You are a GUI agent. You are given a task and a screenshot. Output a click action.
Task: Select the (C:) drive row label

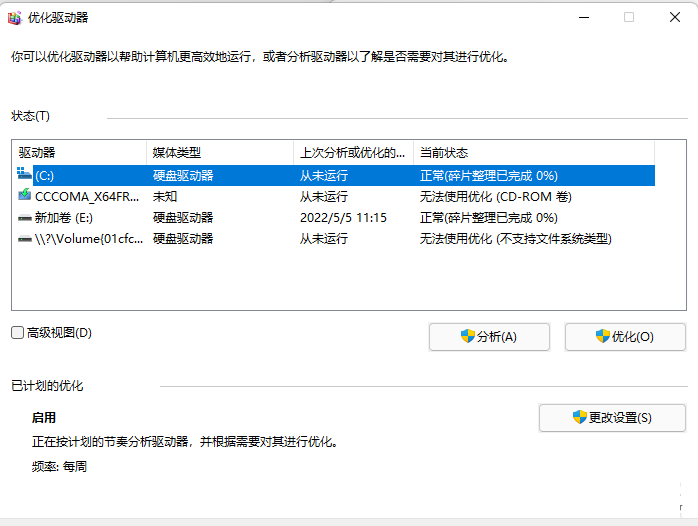pyautogui.click(x=45, y=176)
